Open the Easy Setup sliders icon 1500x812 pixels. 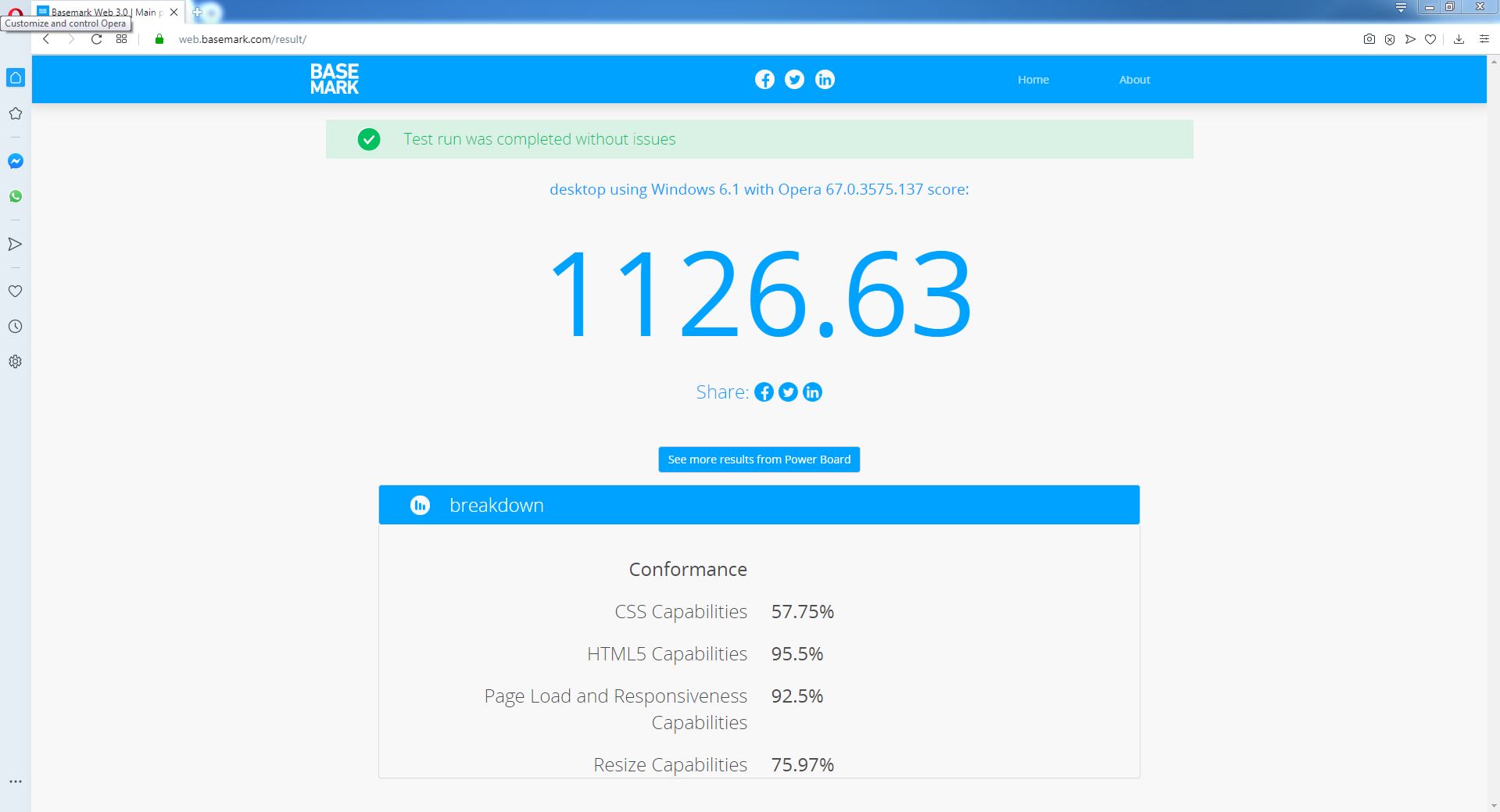pos(1484,39)
